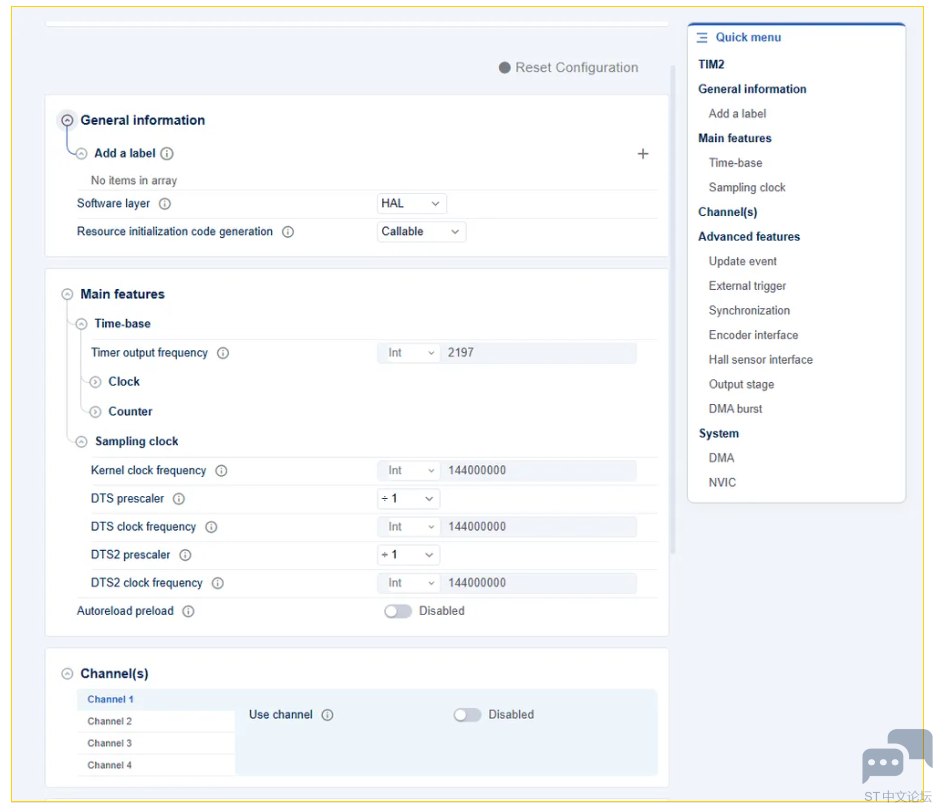Open the Software layer HAL dropdown
This screenshot has height=812, width=941.
(411, 204)
